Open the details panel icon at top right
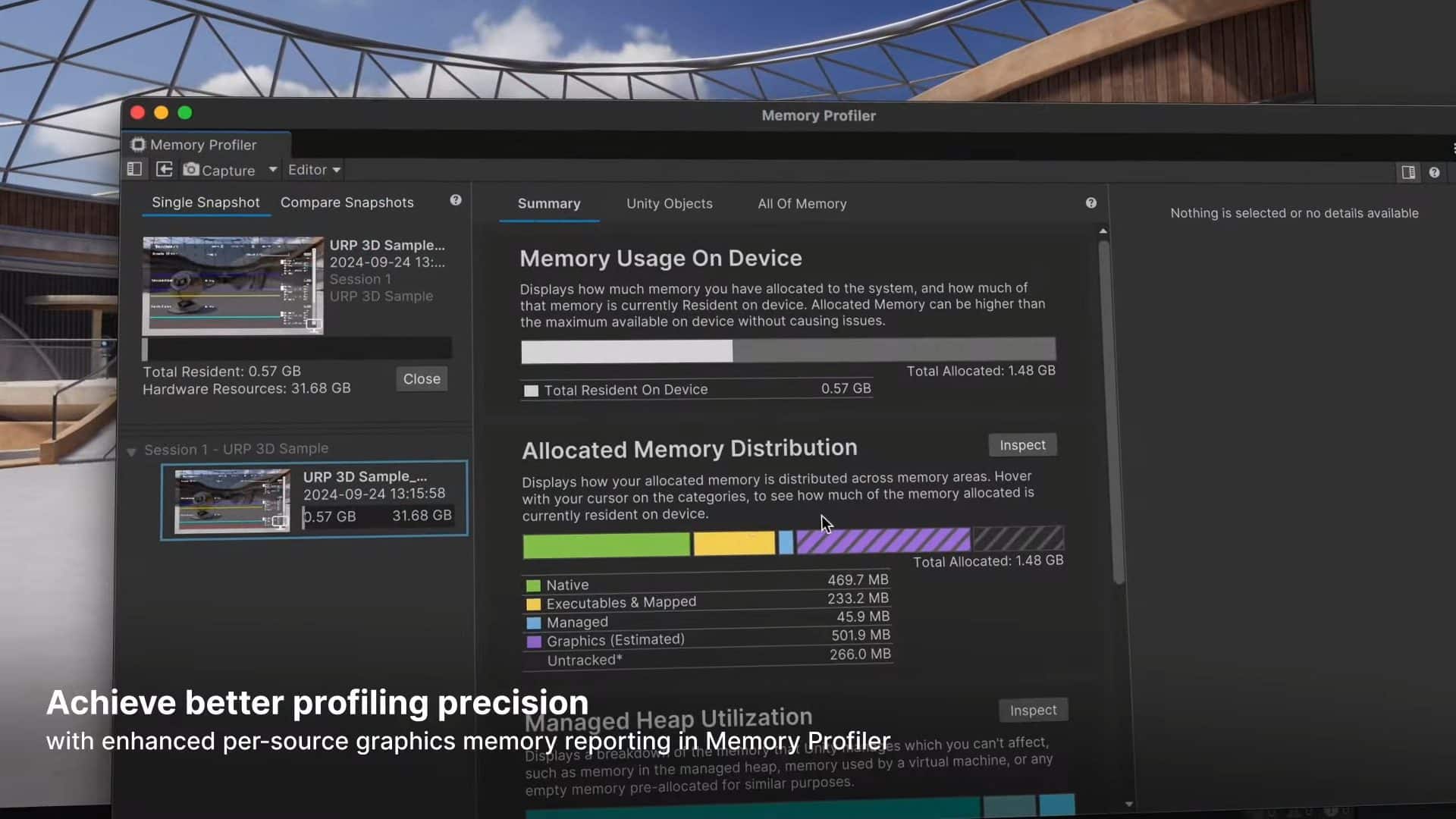Viewport: 1456px width, 819px height. pyautogui.click(x=1409, y=172)
